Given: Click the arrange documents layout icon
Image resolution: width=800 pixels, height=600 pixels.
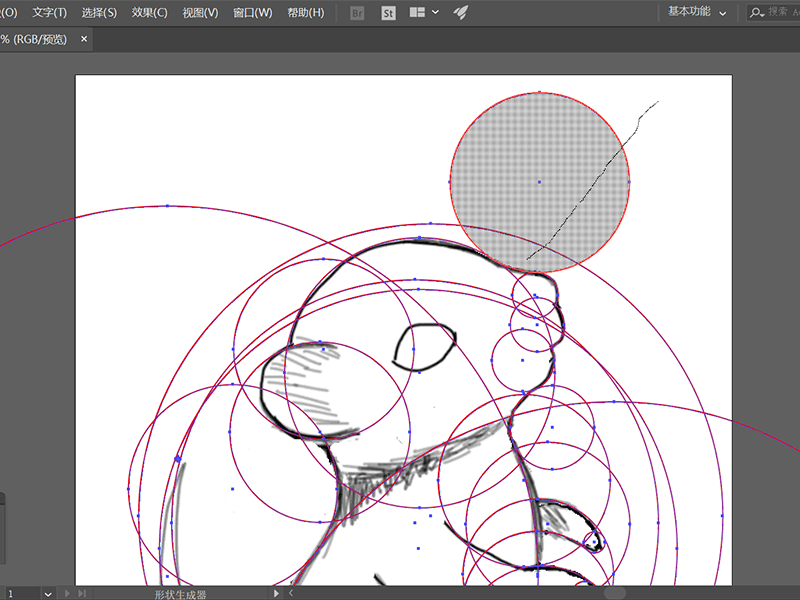Looking at the screenshot, I should tap(417, 12).
